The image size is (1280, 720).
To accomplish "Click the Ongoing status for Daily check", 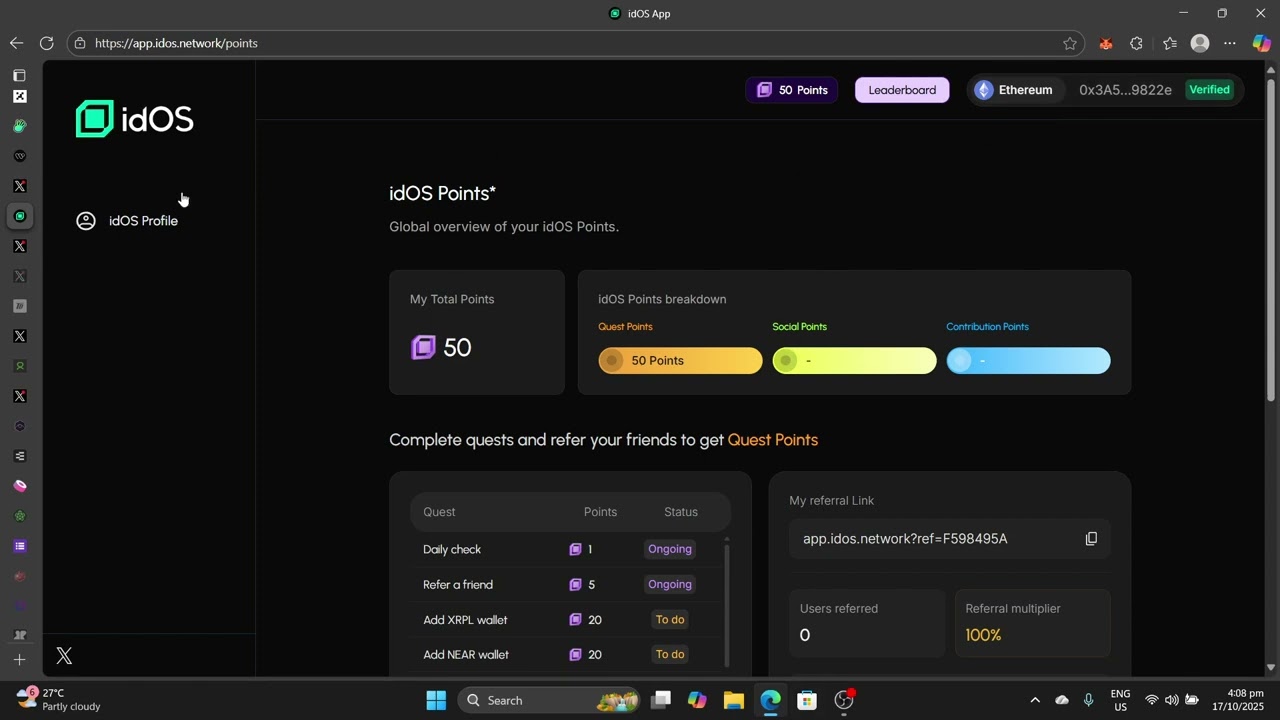I will click(x=670, y=549).
